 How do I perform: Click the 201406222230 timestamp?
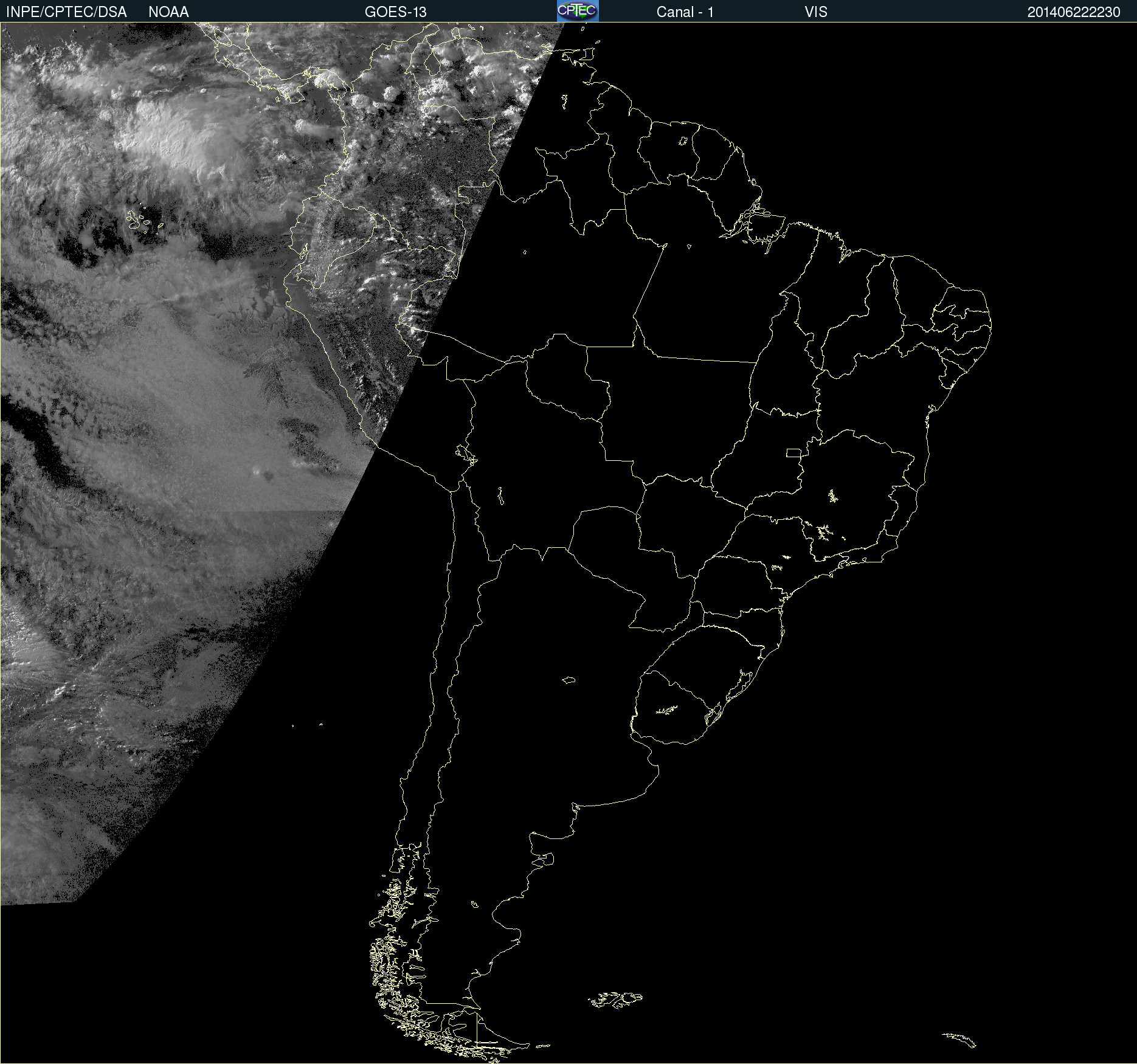click(1074, 12)
